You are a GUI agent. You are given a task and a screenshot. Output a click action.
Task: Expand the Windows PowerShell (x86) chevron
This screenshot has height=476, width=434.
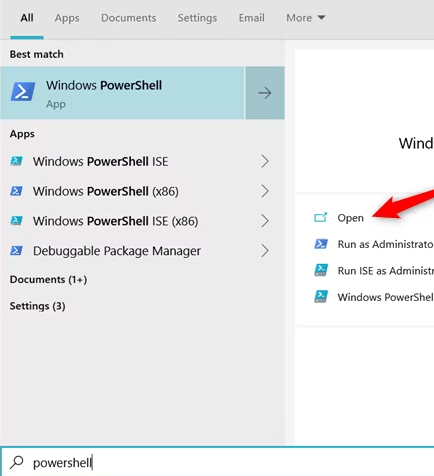point(265,191)
